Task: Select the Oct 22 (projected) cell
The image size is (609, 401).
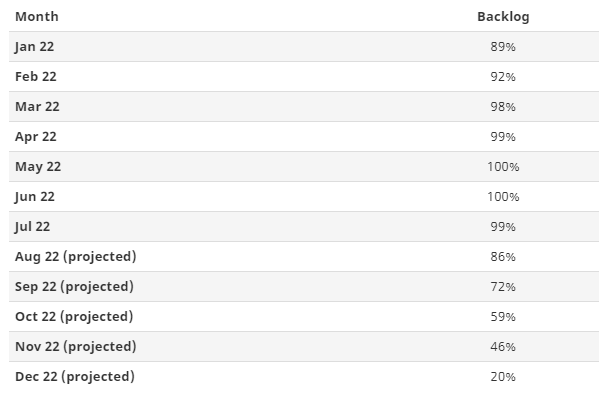Action: coord(74,316)
